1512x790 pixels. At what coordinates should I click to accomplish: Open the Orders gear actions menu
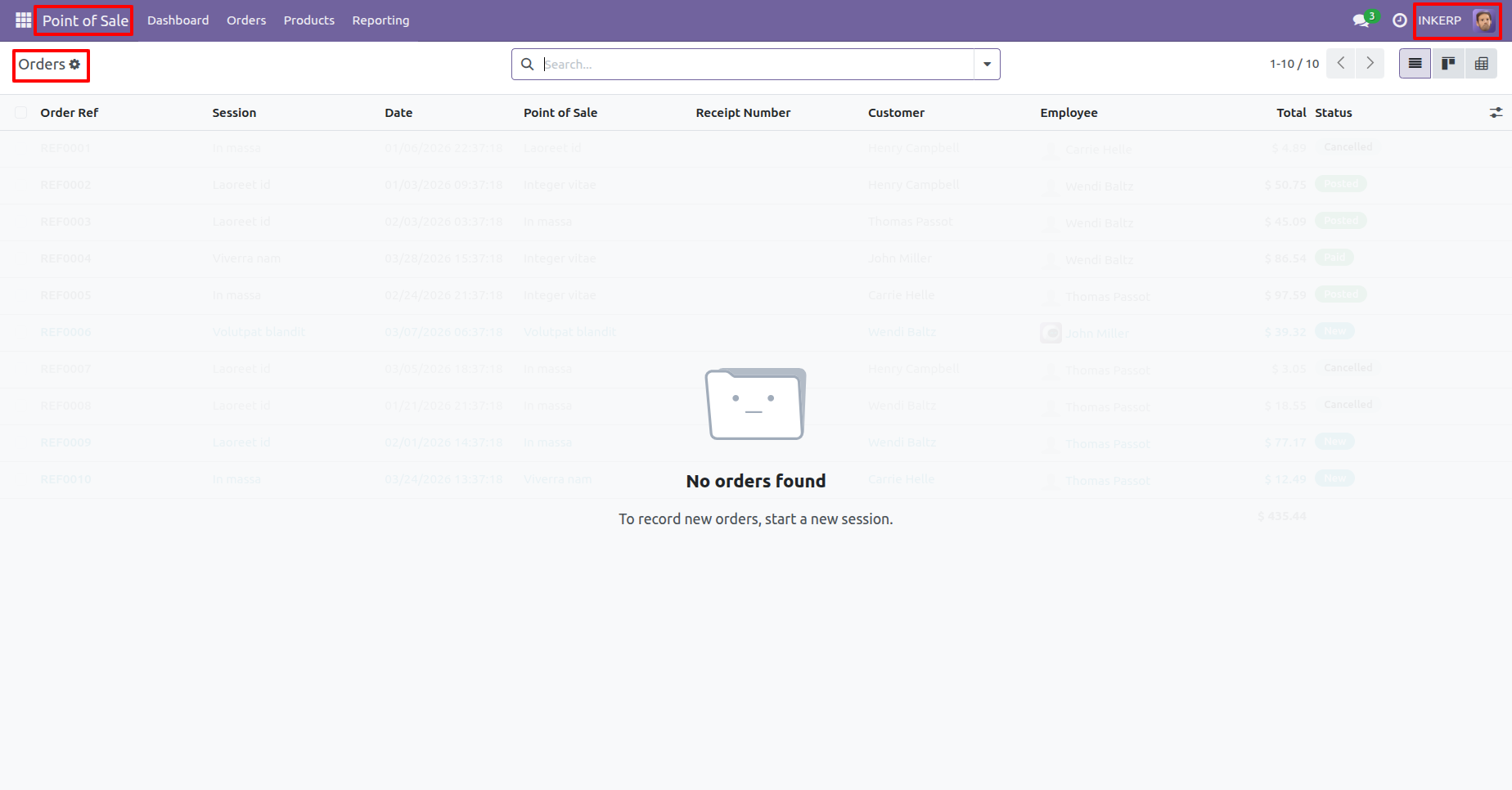pyautogui.click(x=75, y=65)
